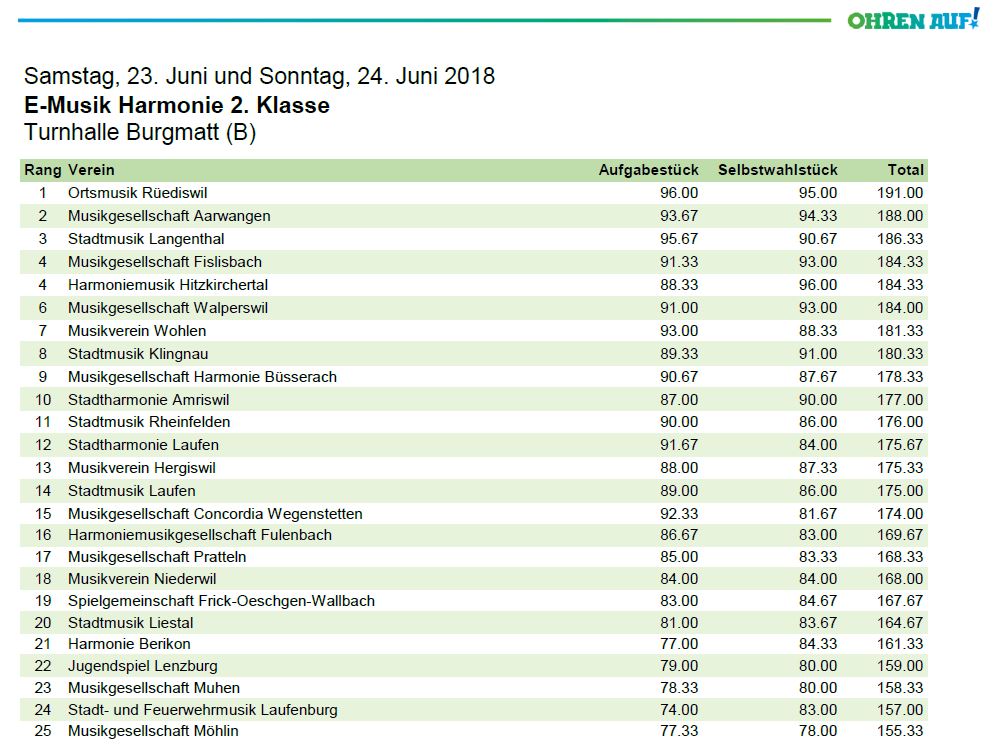Click the total score 191.00

coord(900,193)
